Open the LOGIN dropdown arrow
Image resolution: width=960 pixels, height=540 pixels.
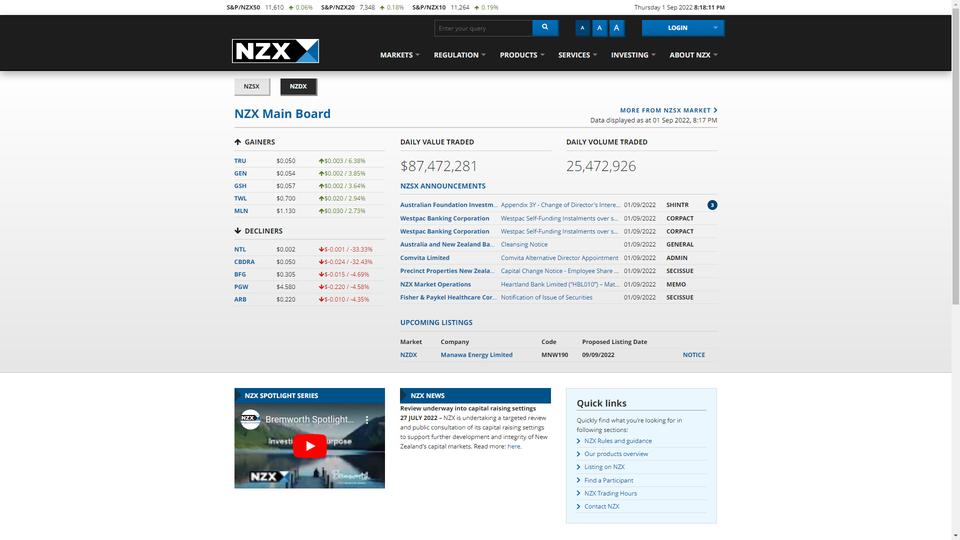coord(715,28)
